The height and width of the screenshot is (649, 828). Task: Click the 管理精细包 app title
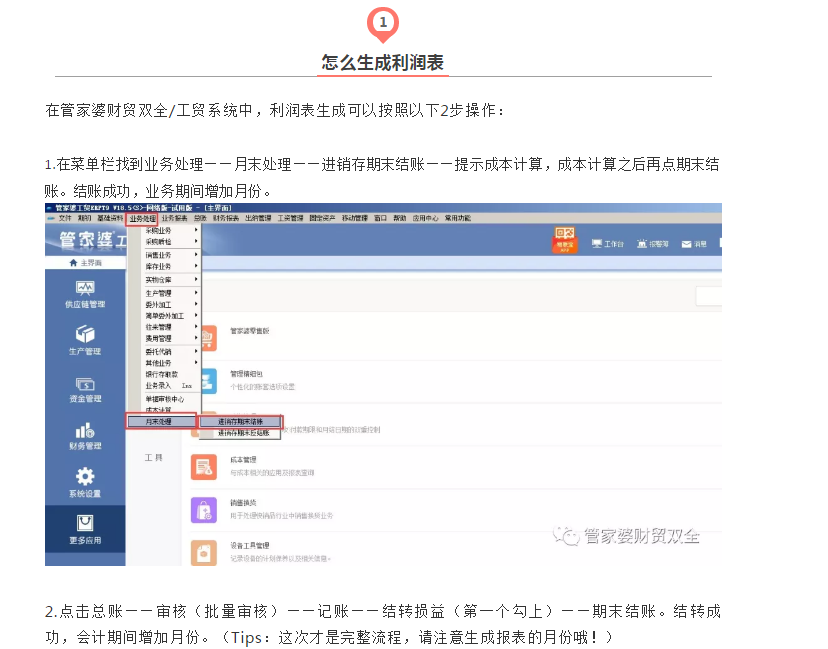(x=247, y=374)
